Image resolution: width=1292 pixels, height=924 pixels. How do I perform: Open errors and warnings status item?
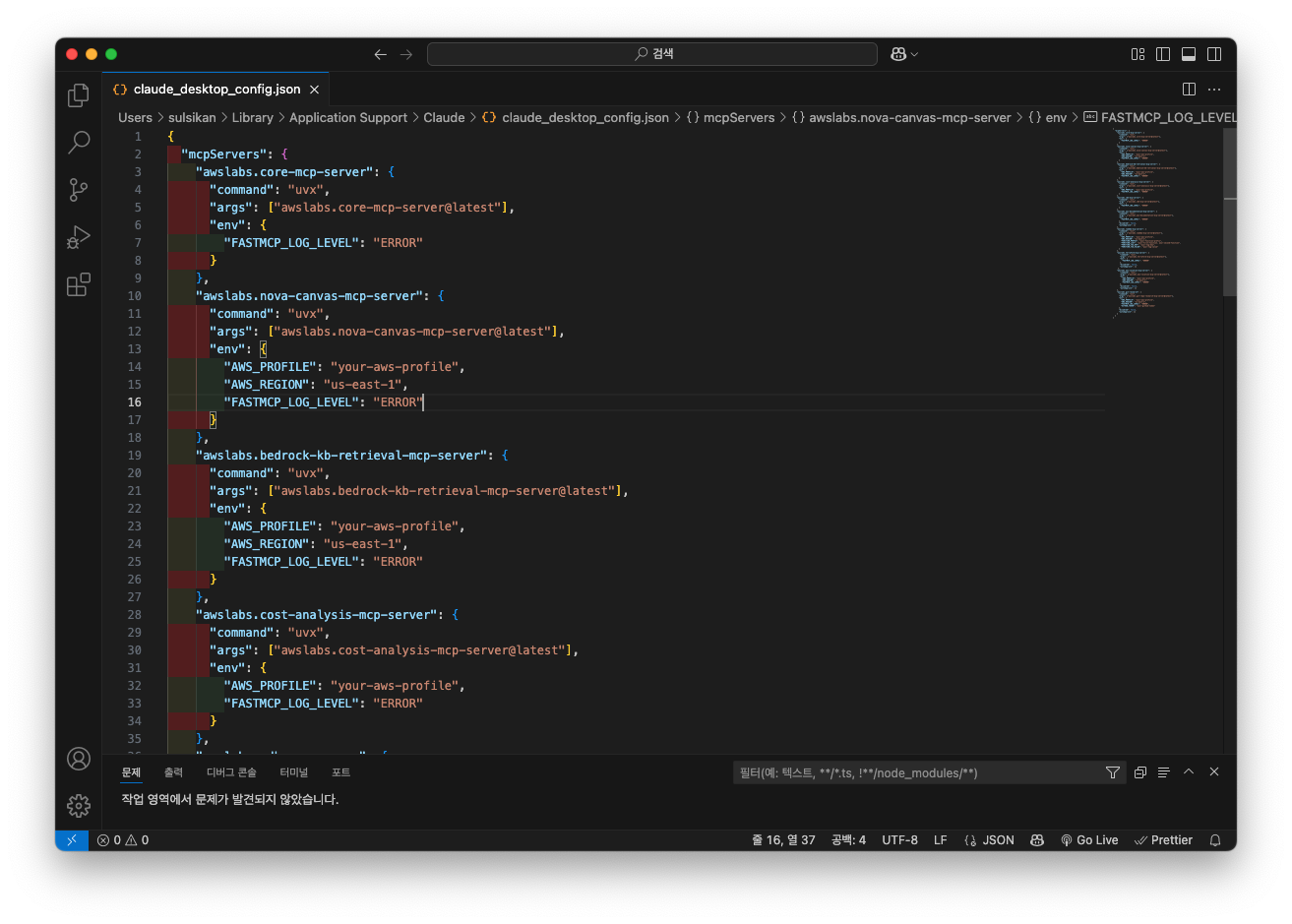pyautogui.click(x=123, y=840)
